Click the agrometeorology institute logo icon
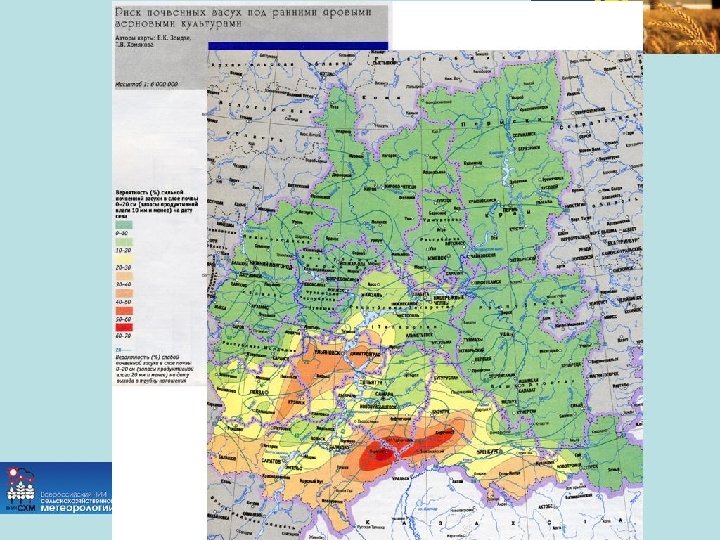The image size is (720, 540). (x=21, y=489)
